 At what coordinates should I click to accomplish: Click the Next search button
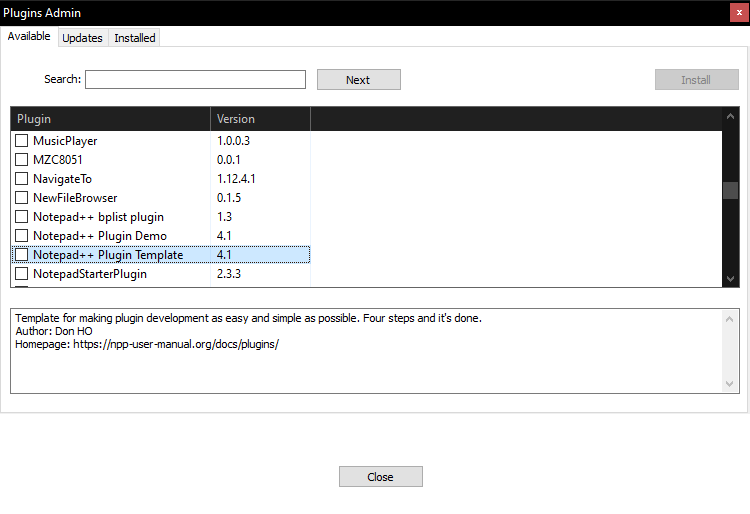click(359, 80)
